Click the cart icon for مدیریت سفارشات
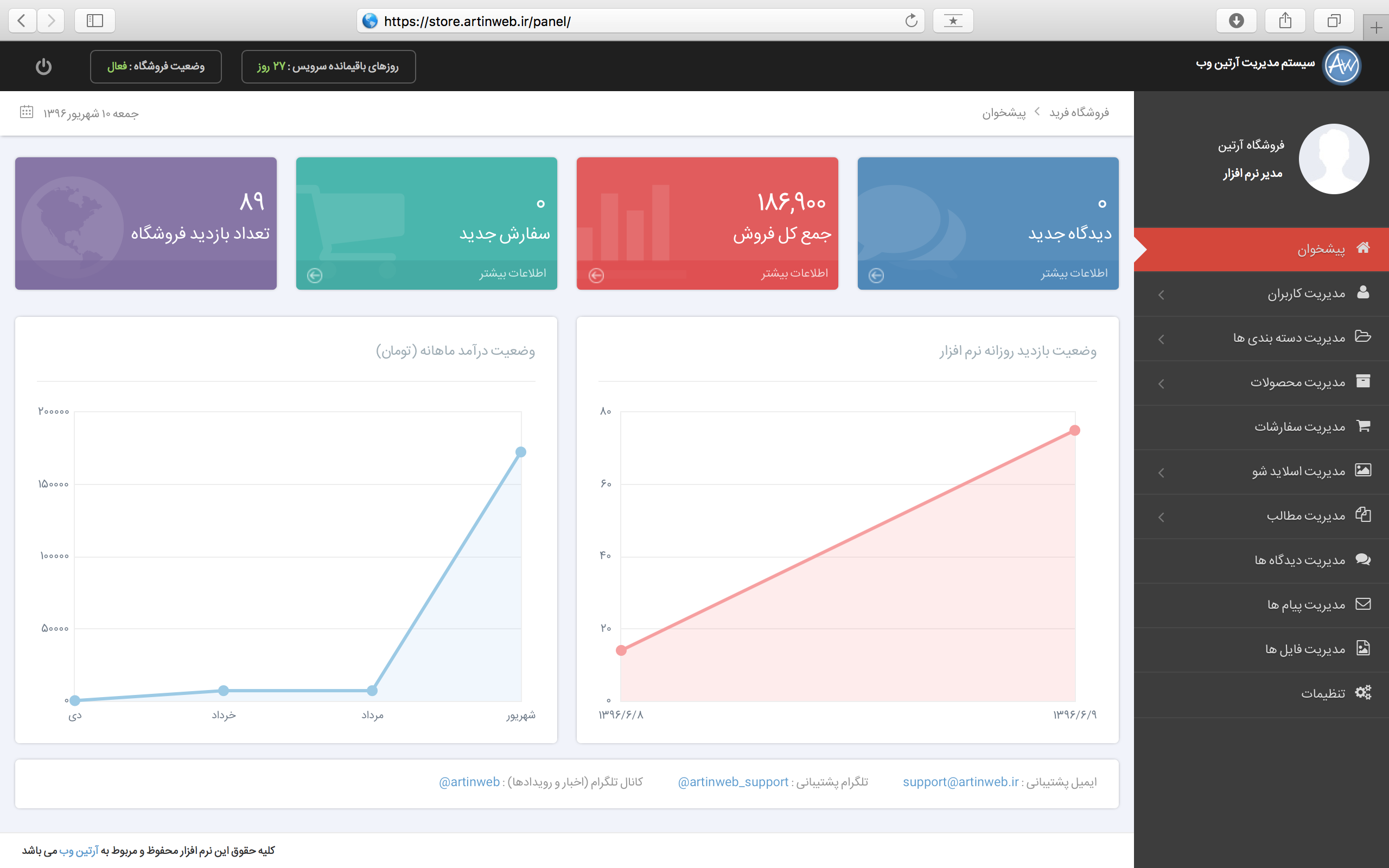1389x868 pixels. (x=1363, y=425)
